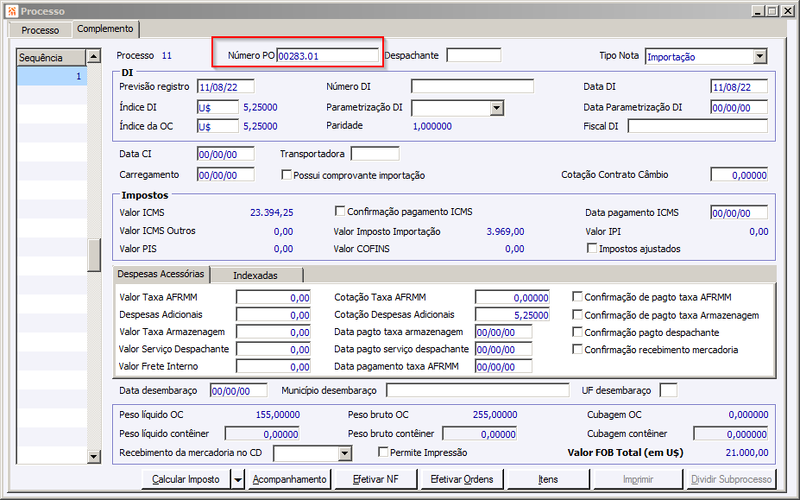
Task: Check Confirmação pagamento ICMS
Action: [340, 211]
